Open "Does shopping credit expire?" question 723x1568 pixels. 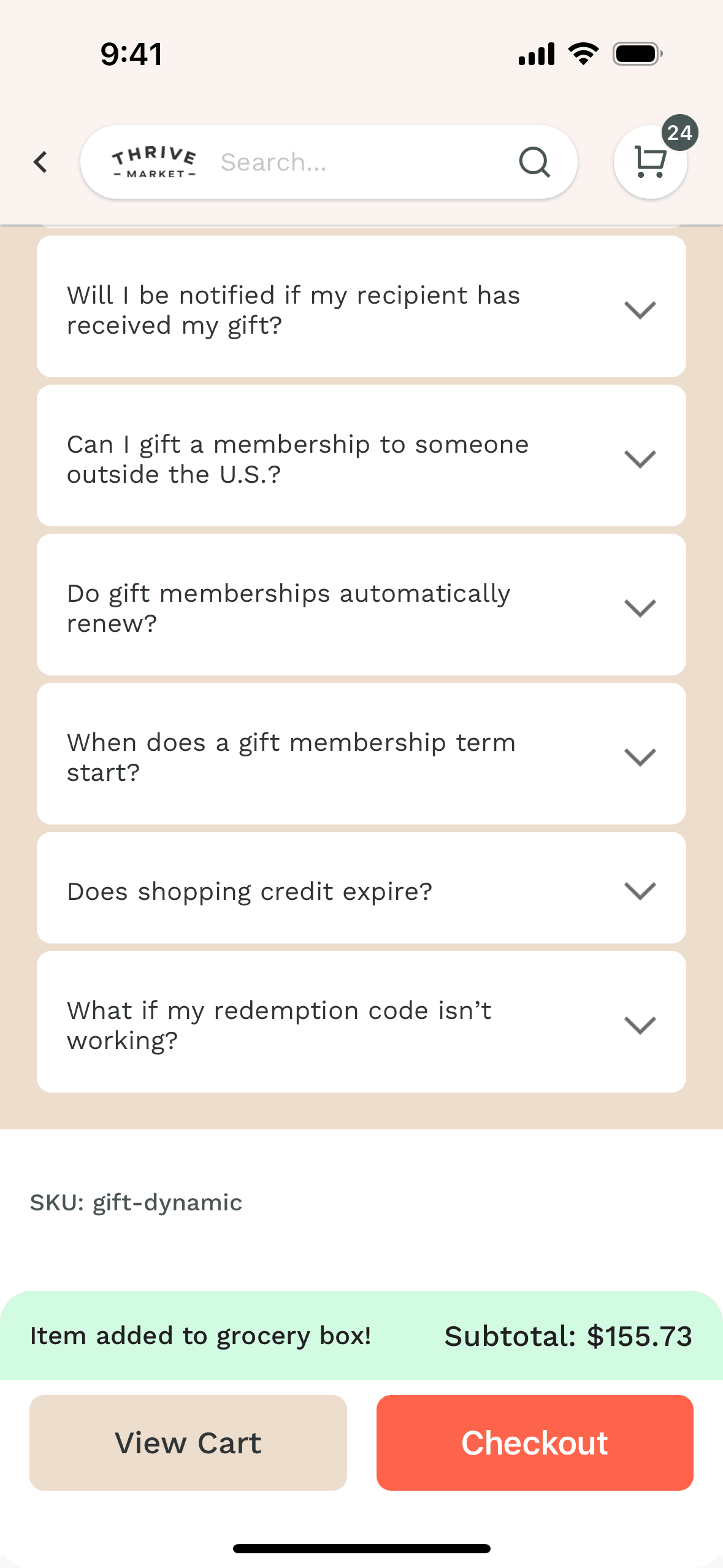click(x=250, y=891)
